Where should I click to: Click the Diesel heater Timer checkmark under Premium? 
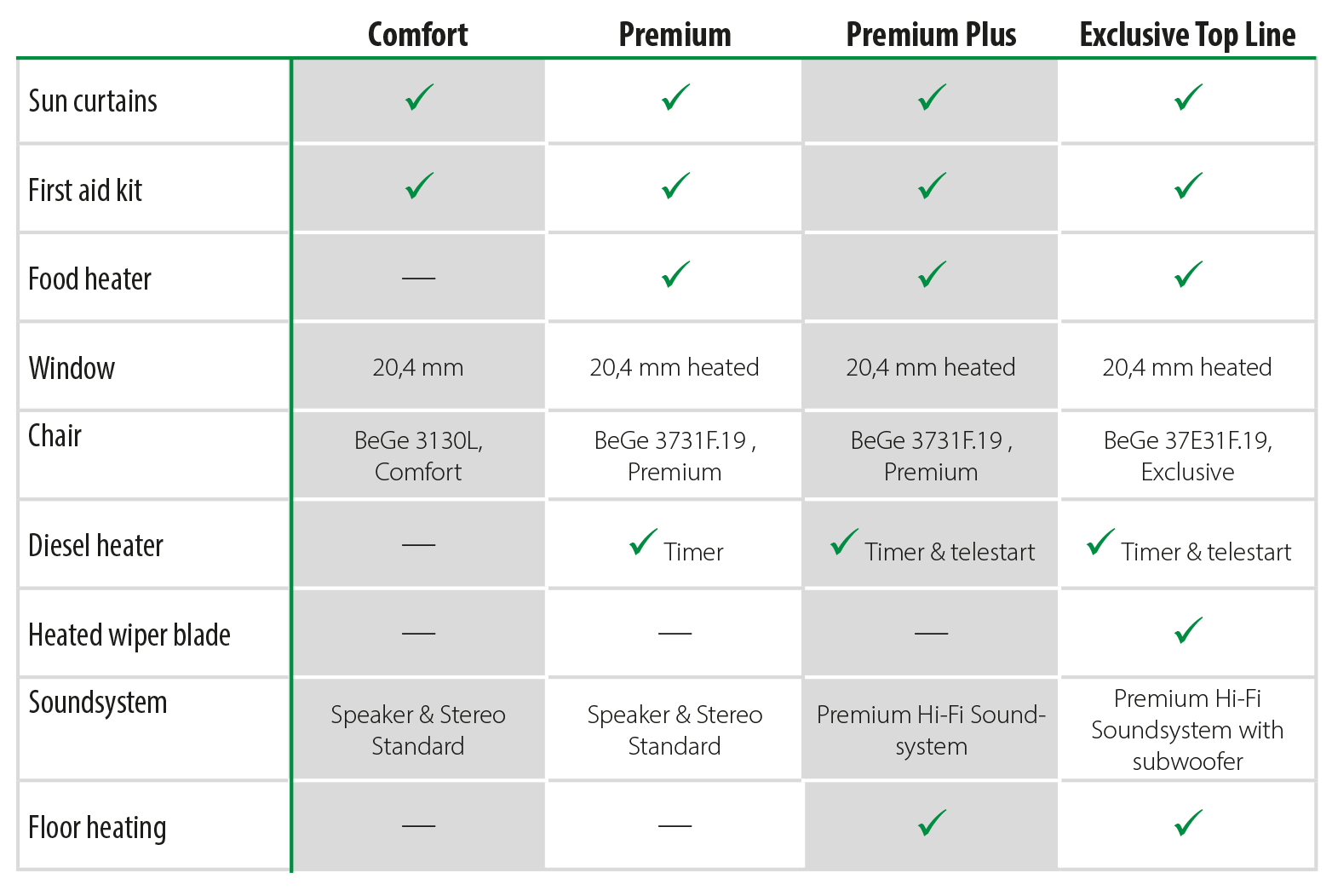click(x=643, y=543)
